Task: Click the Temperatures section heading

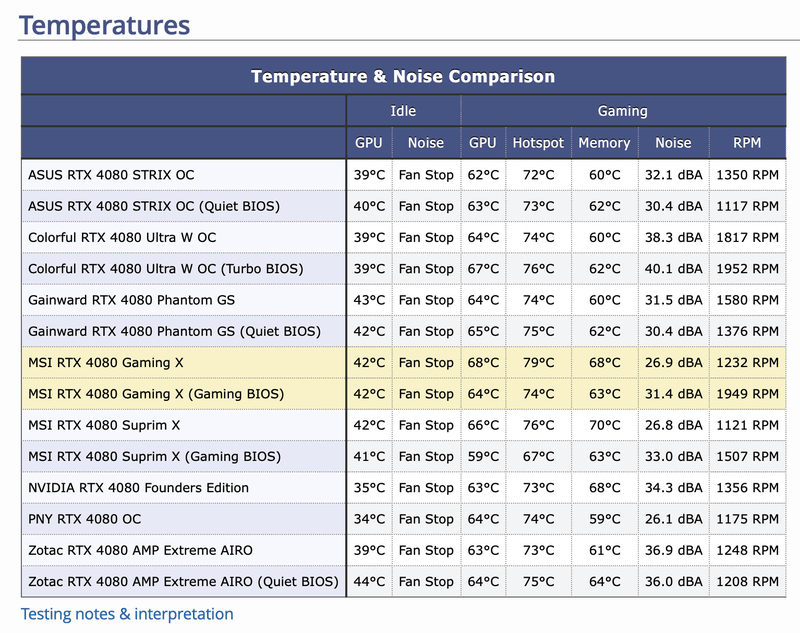Action: [x=104, y=24]
